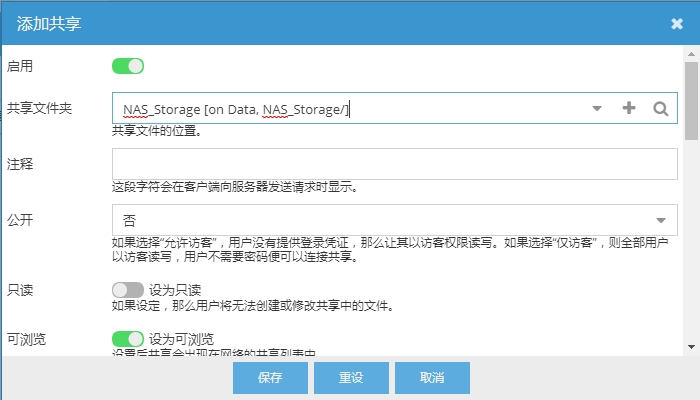Click the 可浏览 field label
The height and width of the screenshot is (400, 700).
coord(26,339)
